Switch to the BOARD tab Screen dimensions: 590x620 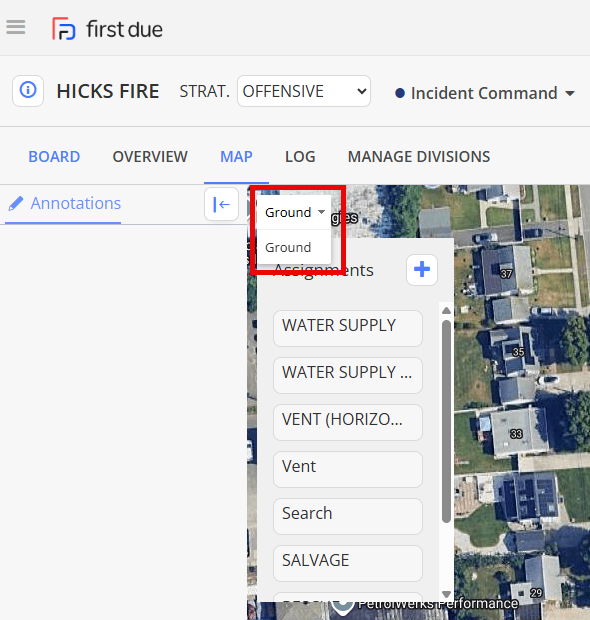[x=54, y=157]
